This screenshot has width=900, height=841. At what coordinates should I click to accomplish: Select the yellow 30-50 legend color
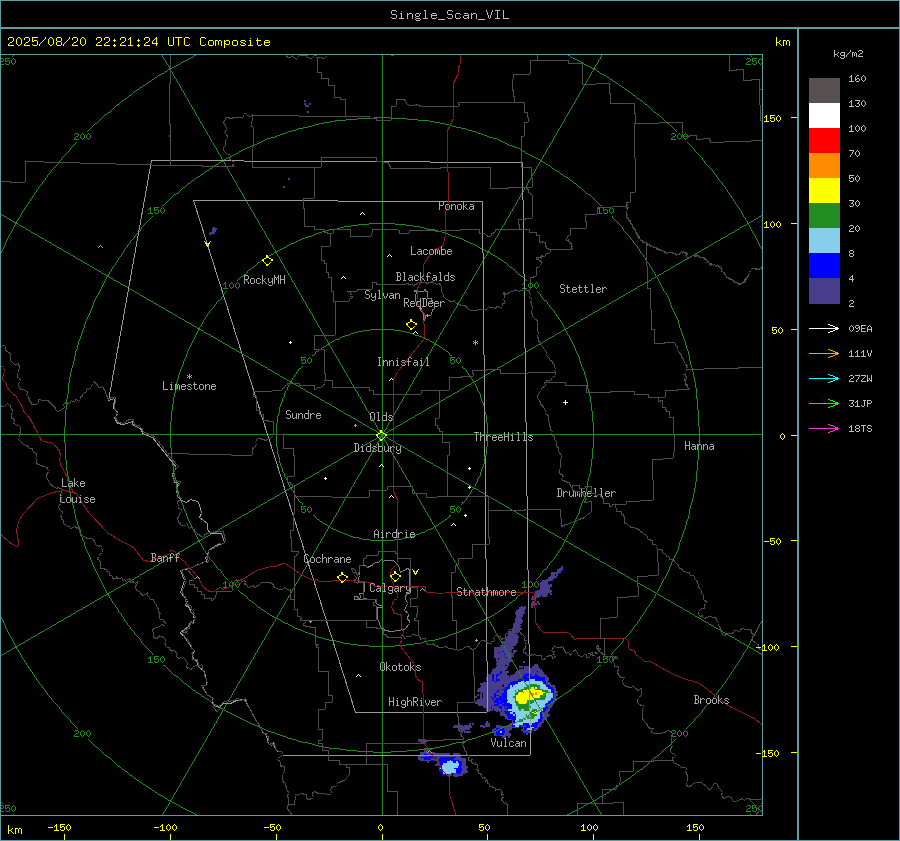click(x=824, y=191)
